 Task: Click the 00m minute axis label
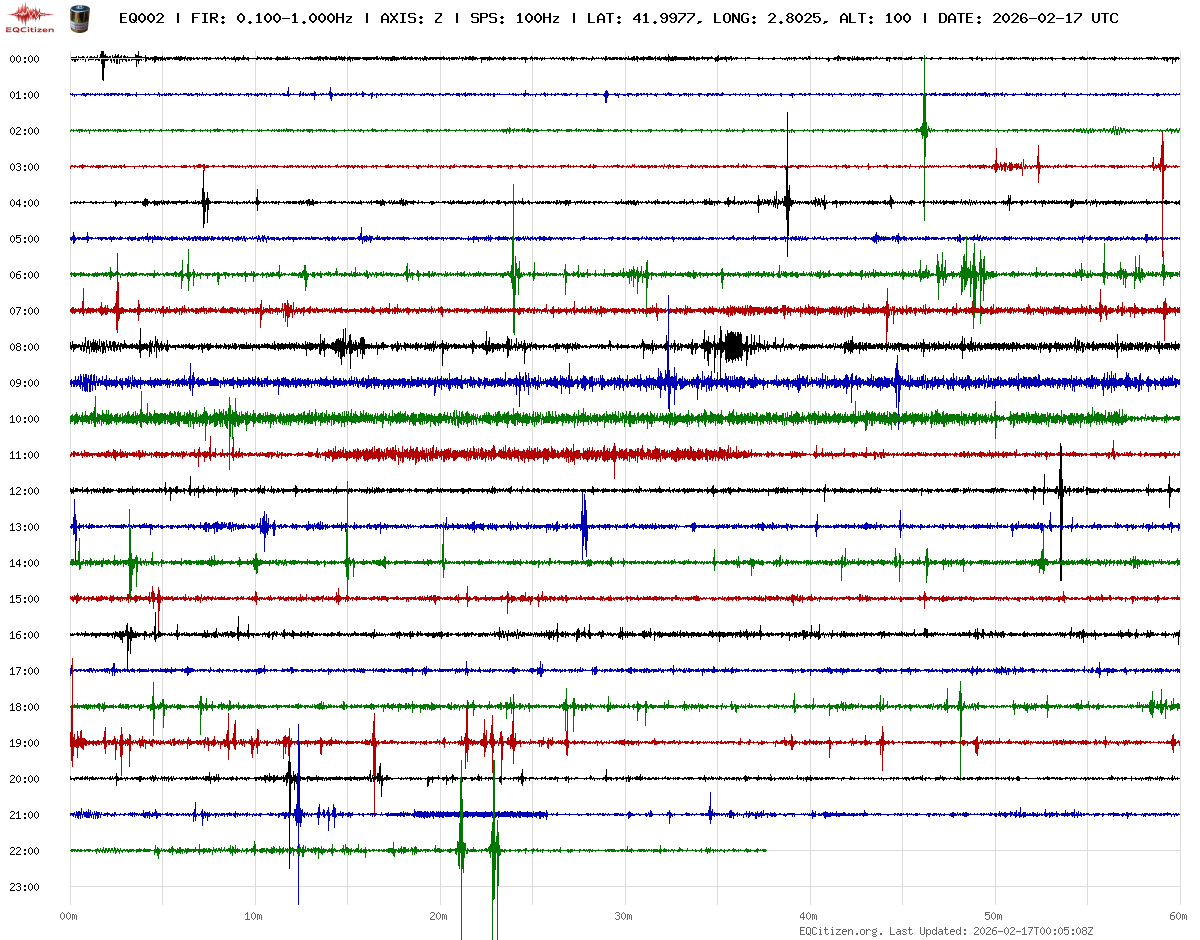[69, 916]
